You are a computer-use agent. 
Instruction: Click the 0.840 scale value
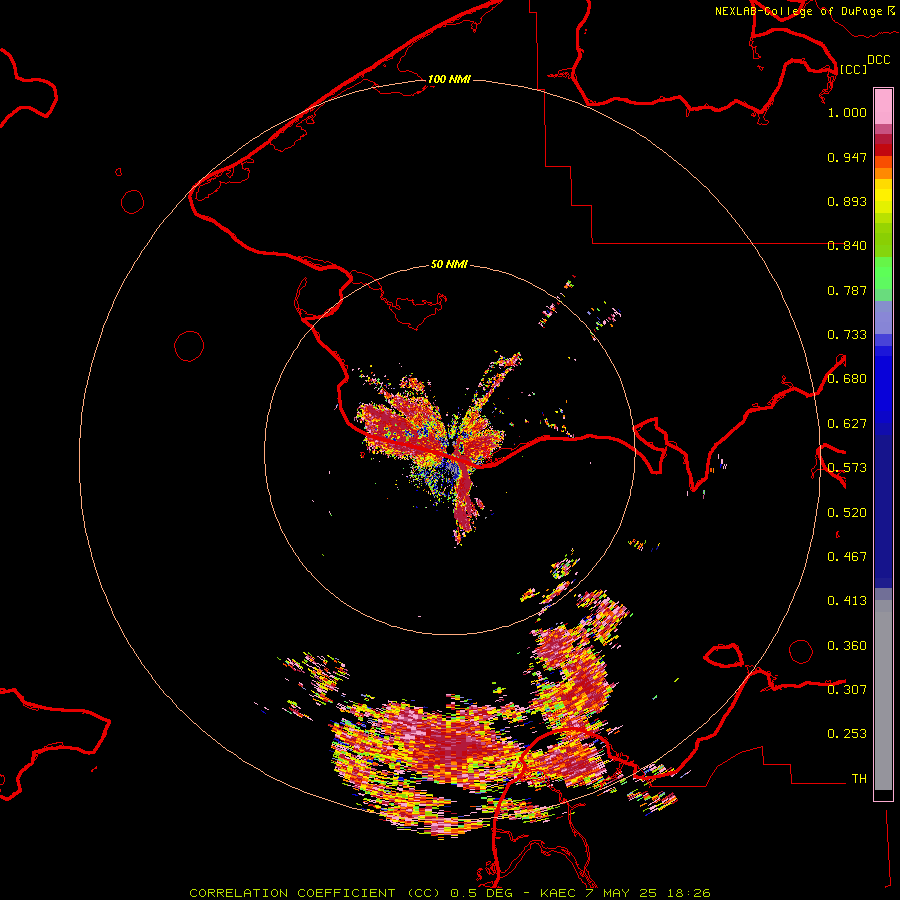click(847, 246)
